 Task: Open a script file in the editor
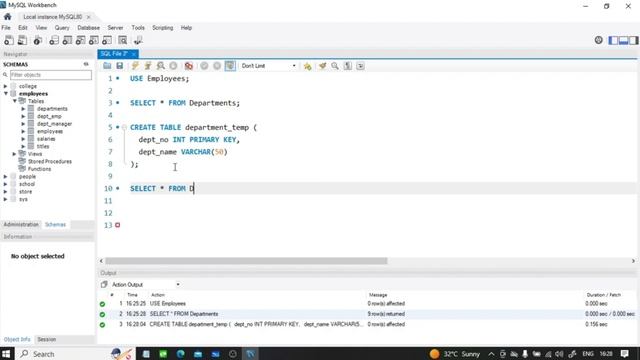click(107, 66)
